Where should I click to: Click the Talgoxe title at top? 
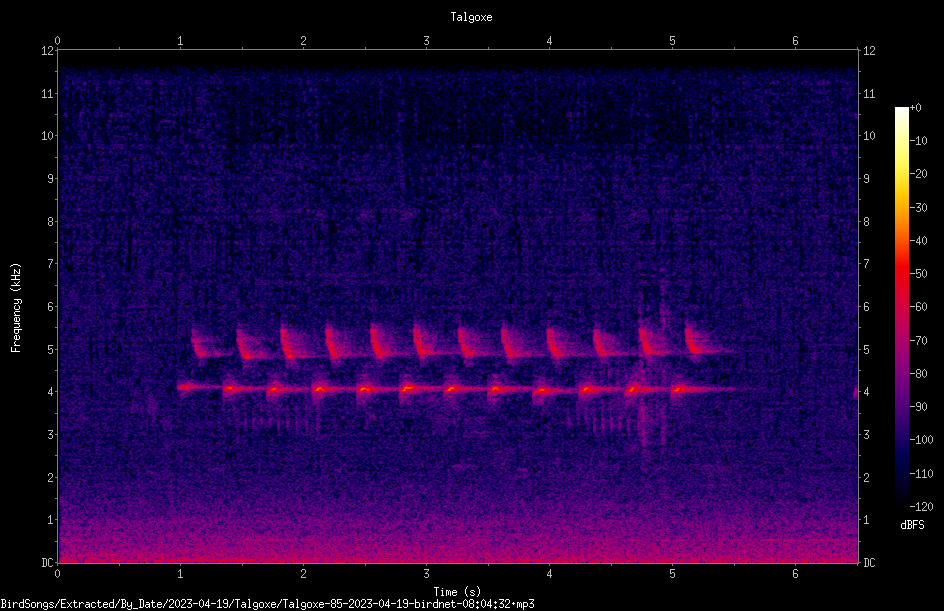coord(471,17)
